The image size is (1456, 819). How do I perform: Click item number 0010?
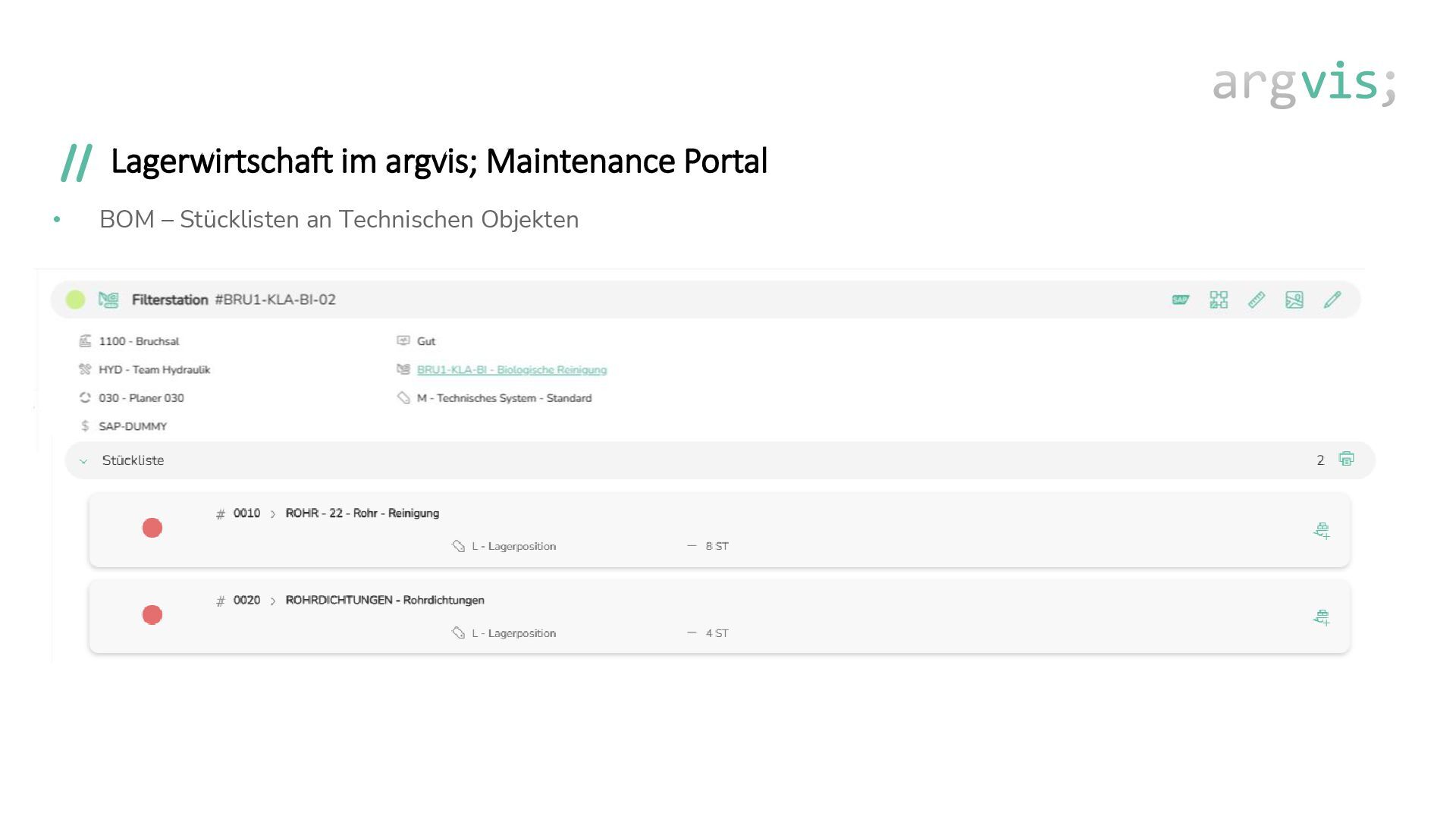click(246, 513)
